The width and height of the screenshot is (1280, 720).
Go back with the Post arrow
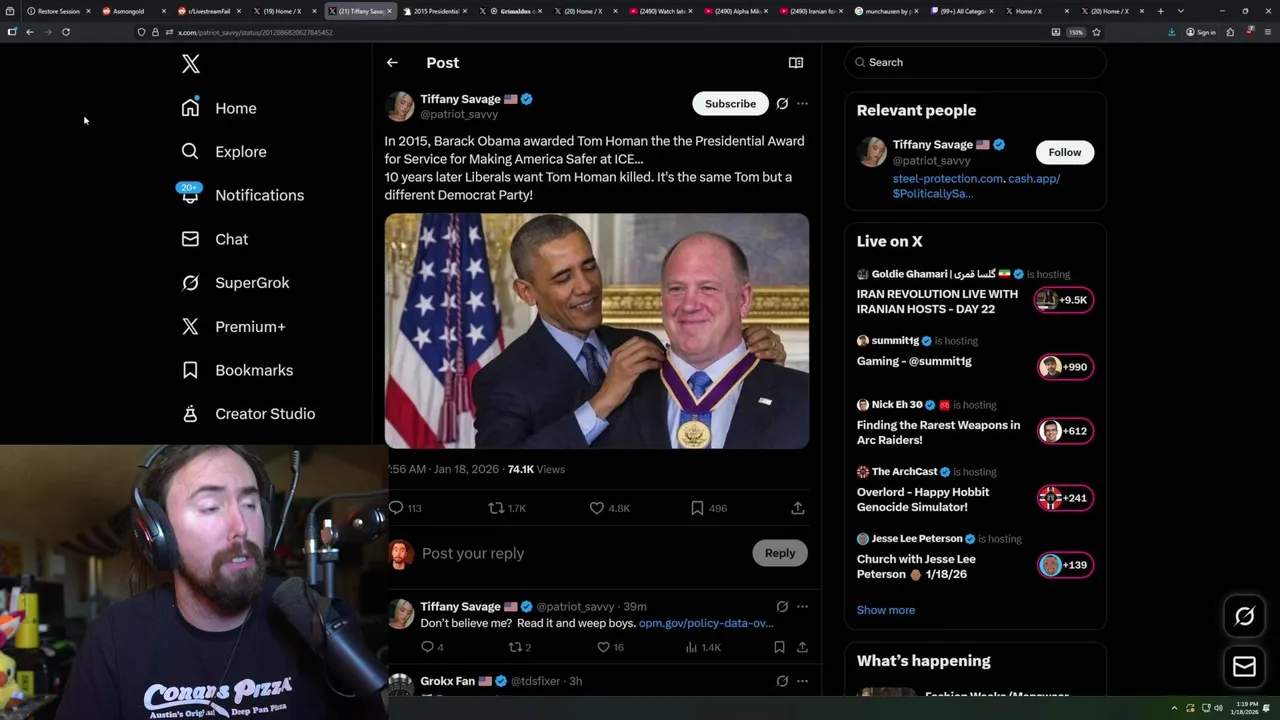click(392, 62)
